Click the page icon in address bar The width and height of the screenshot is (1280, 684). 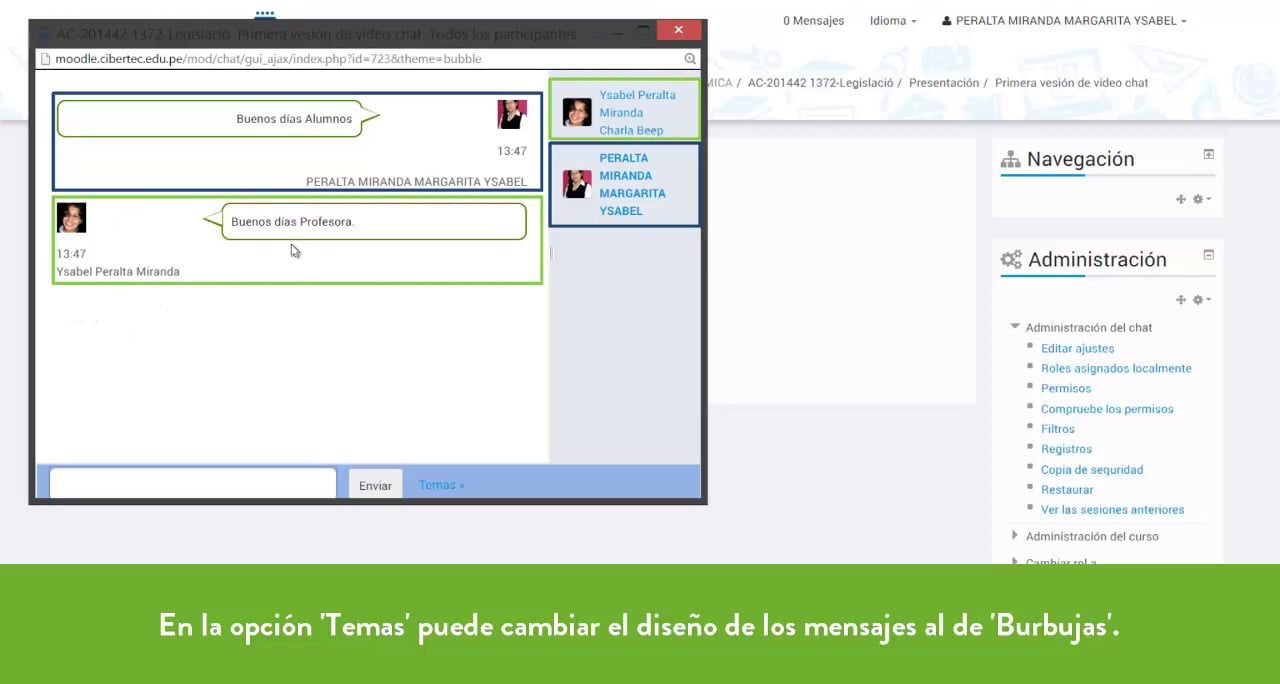[46, 59]
